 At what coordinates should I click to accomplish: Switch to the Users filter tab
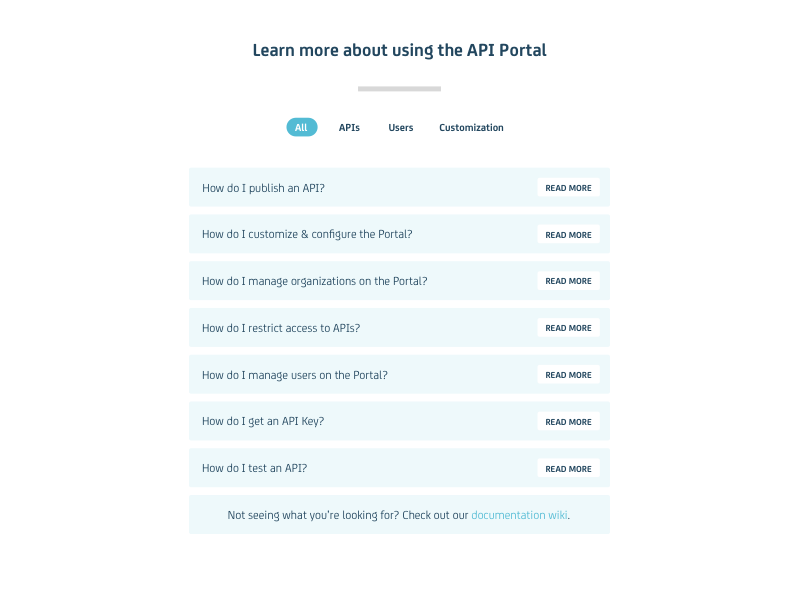coord(401,127)
